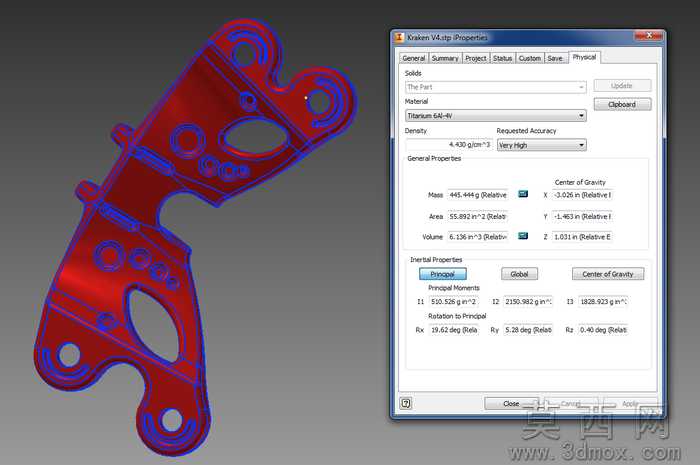Screen dimensions: 700x465
Task: Click the Clipboard button
Action: [x=622, y=104]
